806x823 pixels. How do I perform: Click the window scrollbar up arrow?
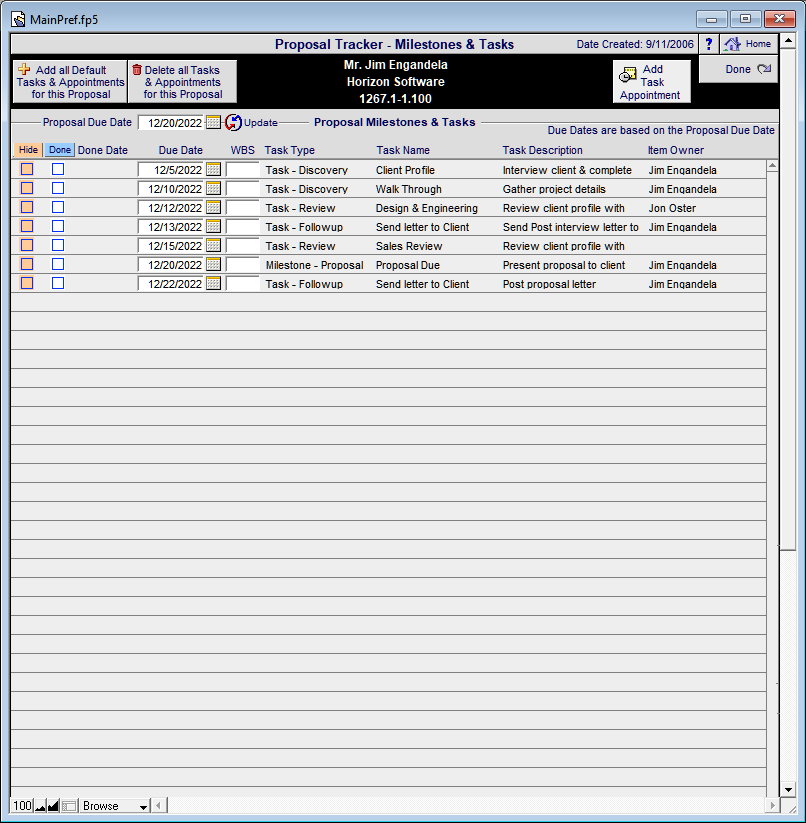click(788, 40)
